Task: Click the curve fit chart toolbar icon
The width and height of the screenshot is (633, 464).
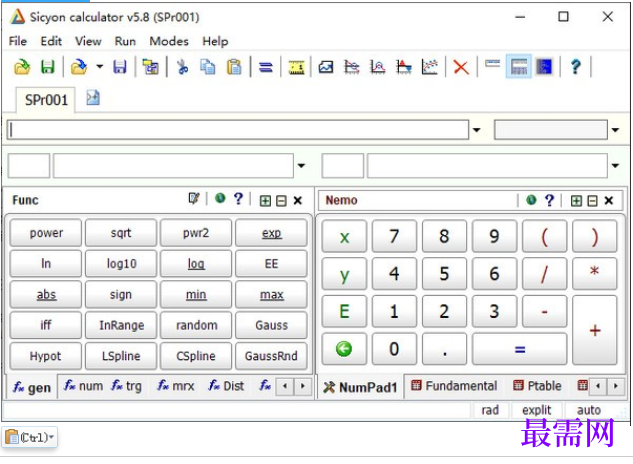Action: [x=377, y=67]
